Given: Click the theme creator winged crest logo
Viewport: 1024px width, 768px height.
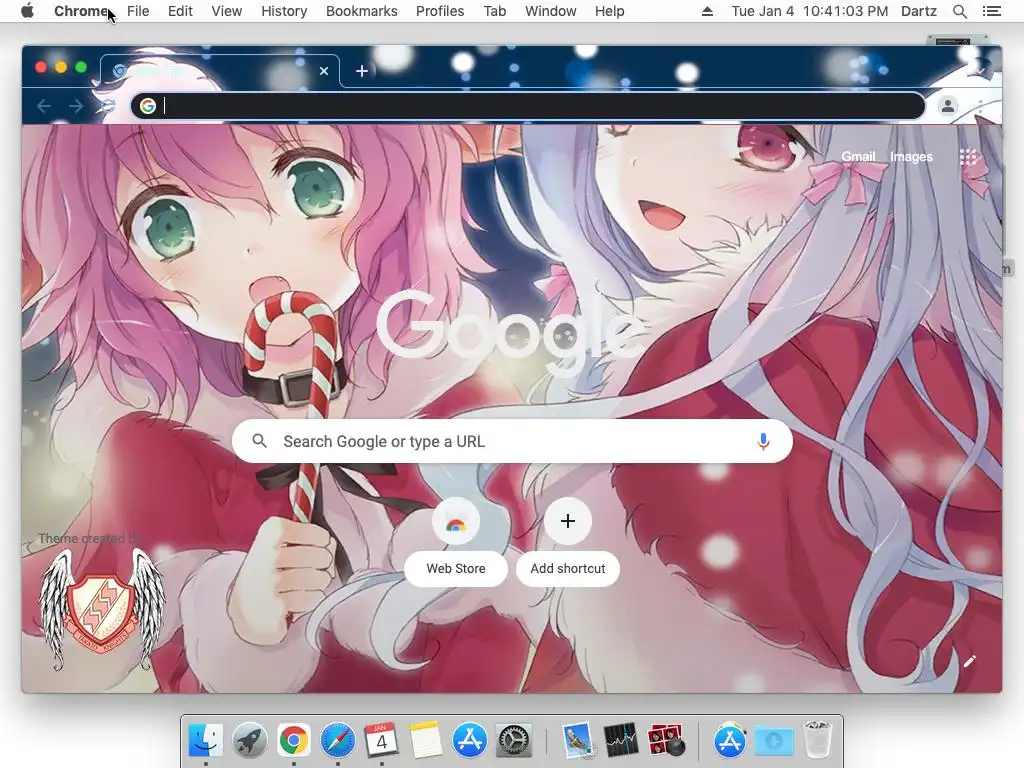Looking at the screenshot, I should (103, 609).
